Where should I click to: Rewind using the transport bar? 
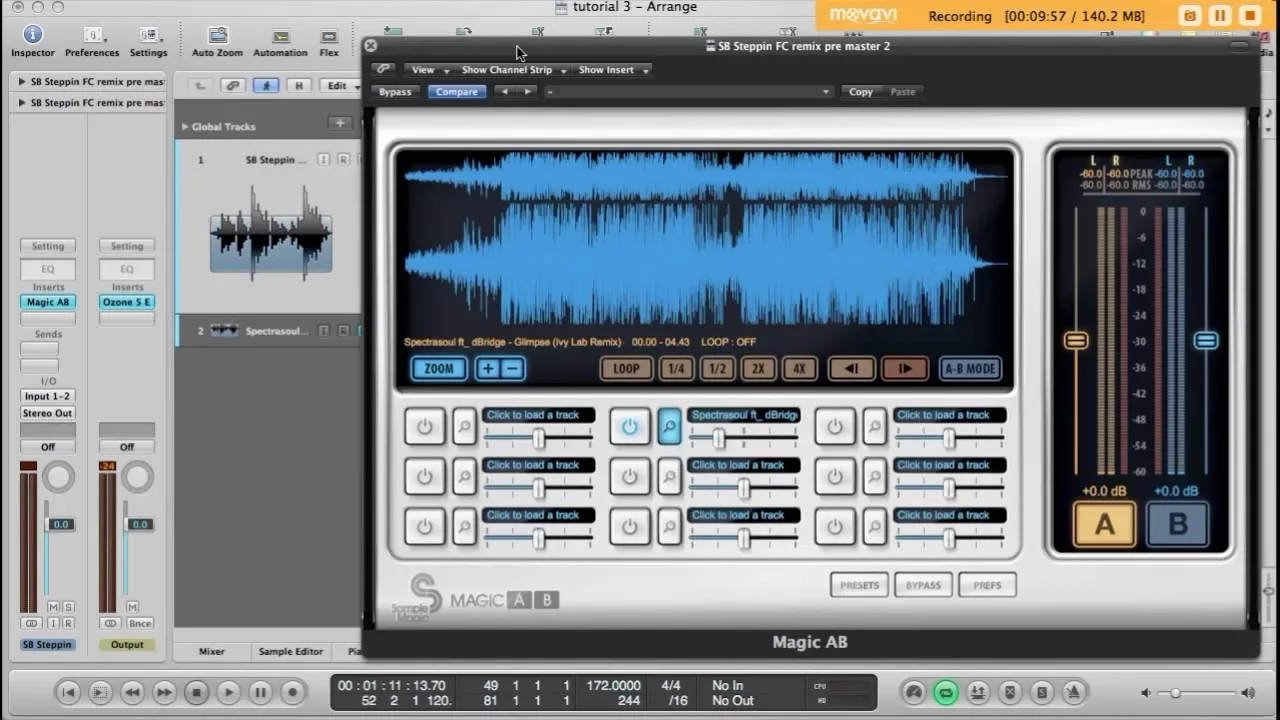click(132, 692)
